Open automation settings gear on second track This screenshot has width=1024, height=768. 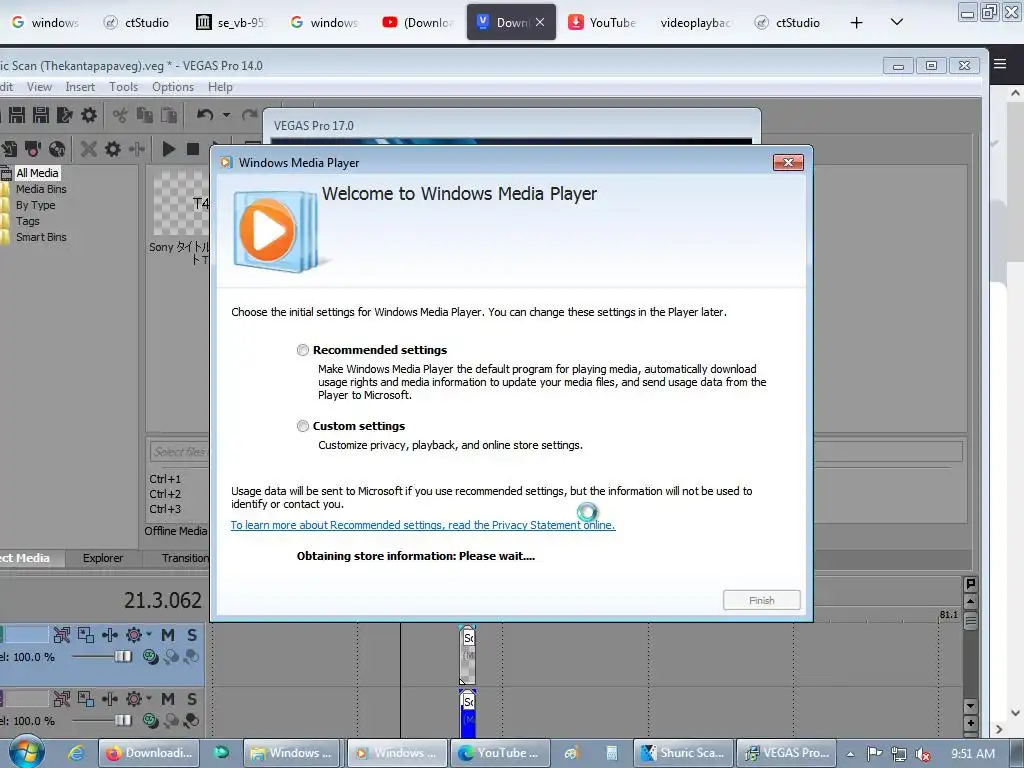[134, 699]
